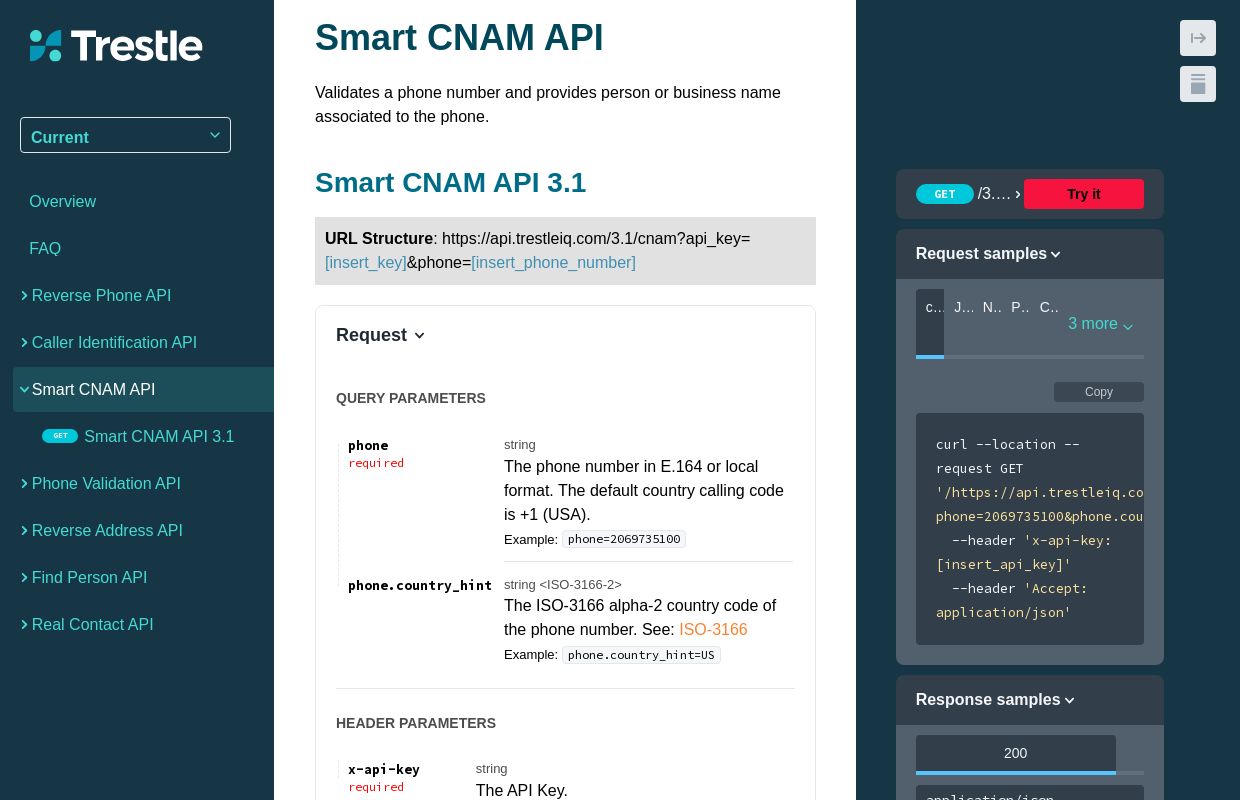Viewport: 1240px width, 800px height.
Task: Select the P... request sample tab
Action: click(1019, 307)
